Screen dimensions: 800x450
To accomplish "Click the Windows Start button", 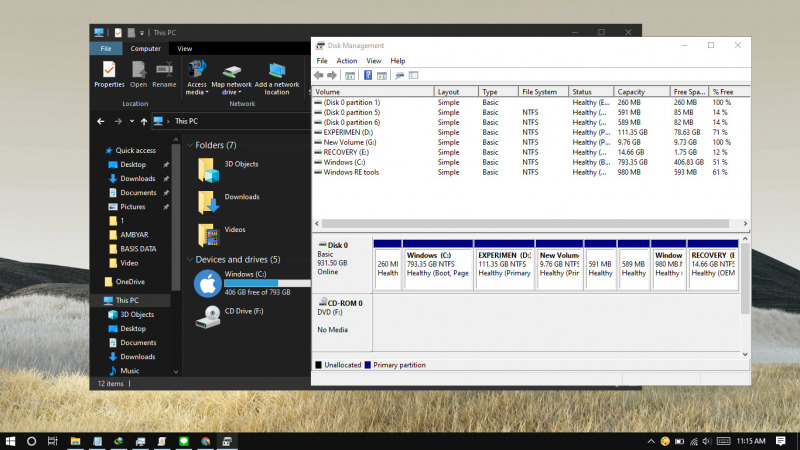I will [10, 441].
